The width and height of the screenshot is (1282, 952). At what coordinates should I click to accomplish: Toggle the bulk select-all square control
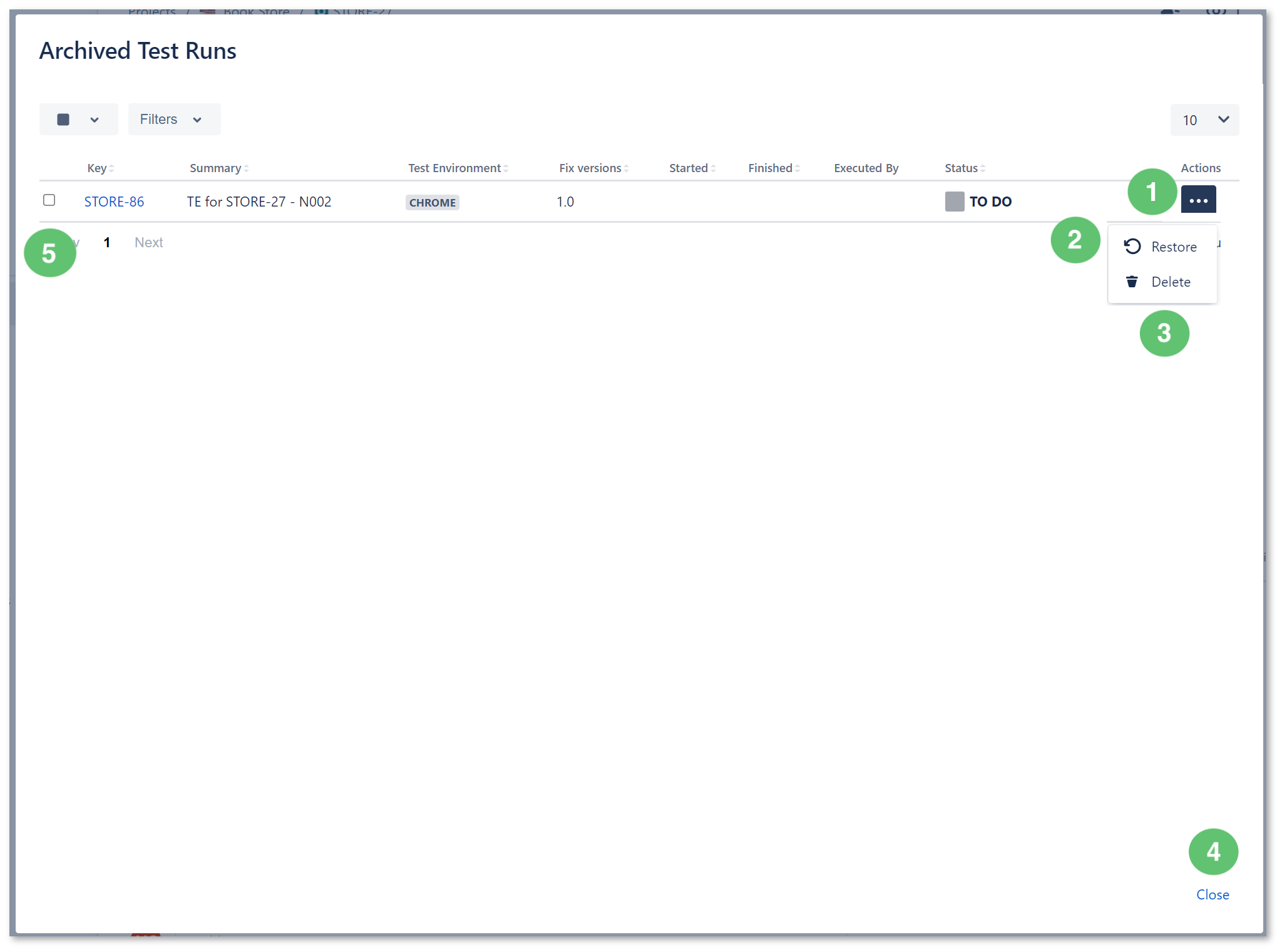63,120
